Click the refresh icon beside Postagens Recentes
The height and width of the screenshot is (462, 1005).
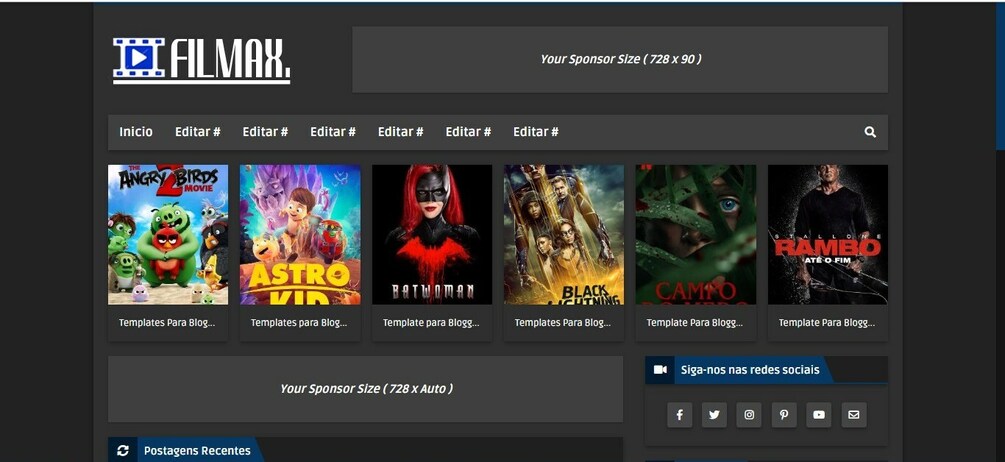point(123,450)
